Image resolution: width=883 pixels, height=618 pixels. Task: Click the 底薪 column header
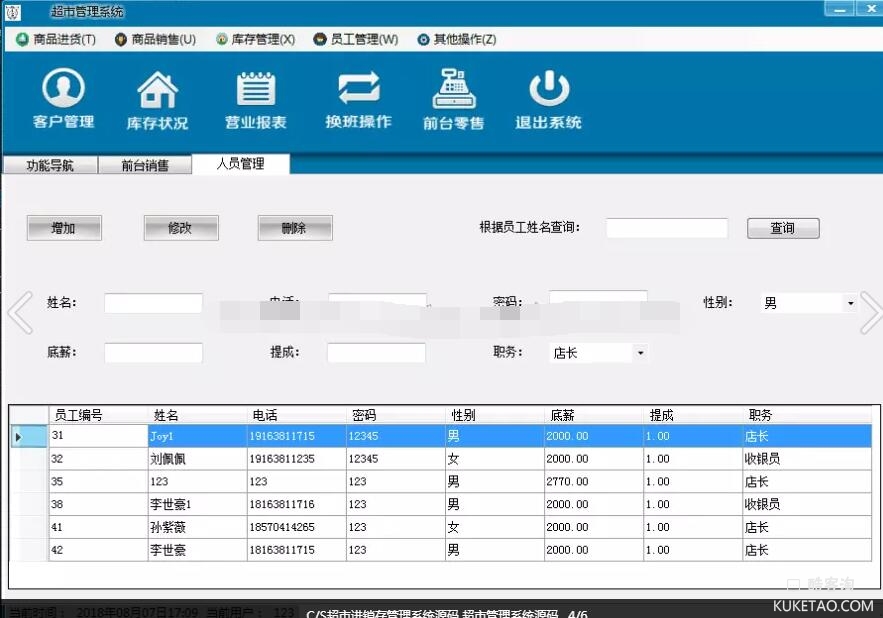pyautogui.click(x=594, y=415)
